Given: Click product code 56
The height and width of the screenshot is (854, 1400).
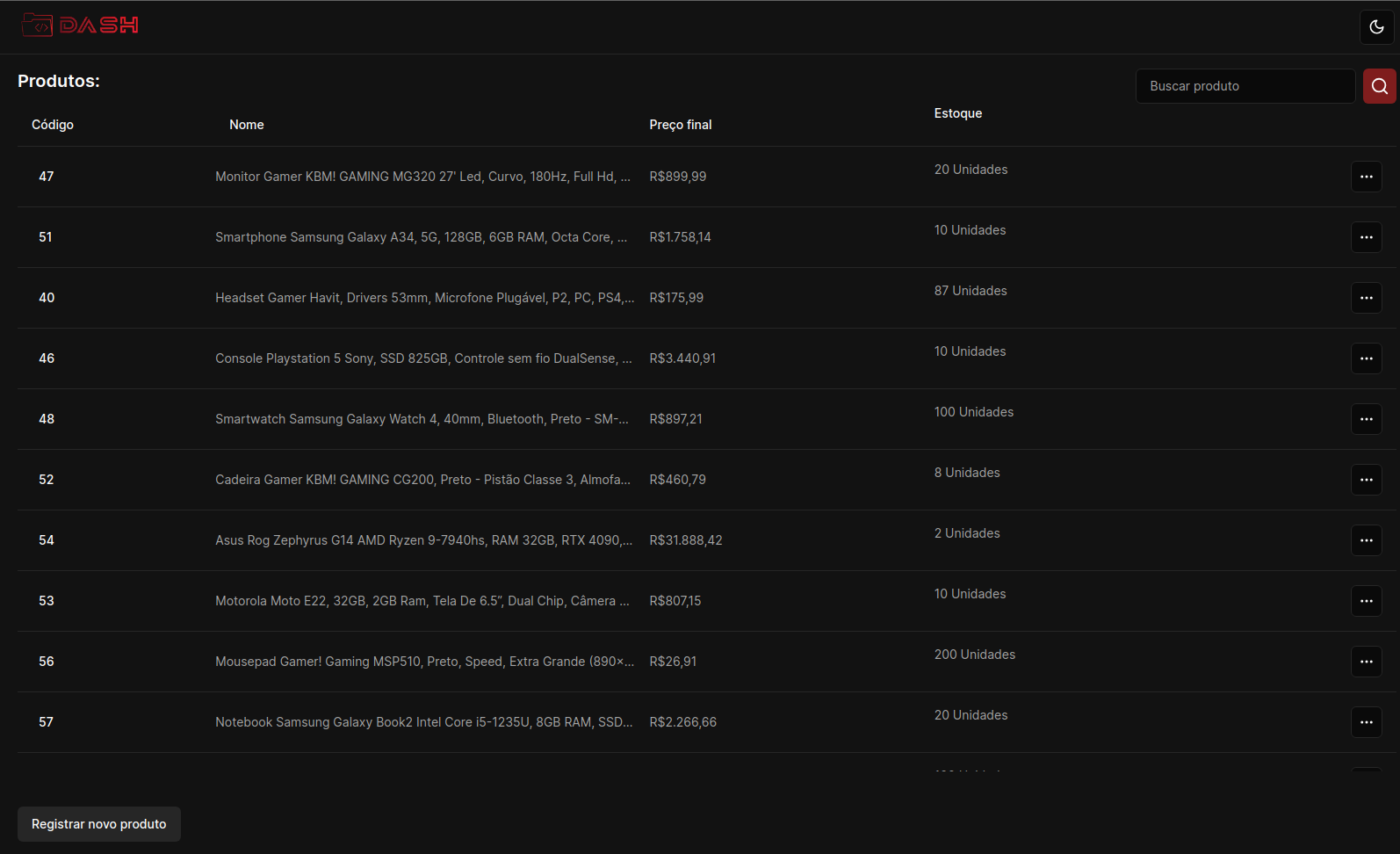Looking at the screenshot, I should 47,662.
